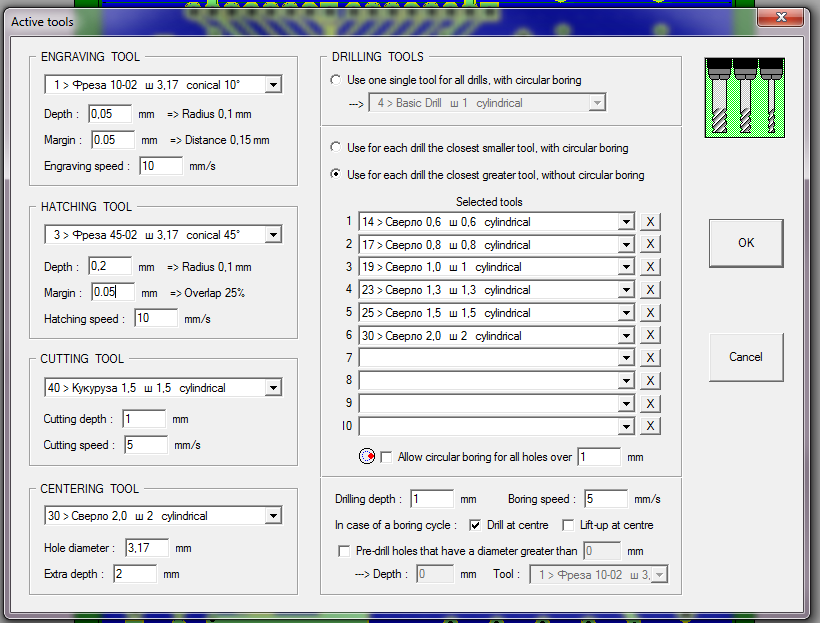Clear selected drill tool in row 4
Screen dimensions: 820x623
click(650, 290)
